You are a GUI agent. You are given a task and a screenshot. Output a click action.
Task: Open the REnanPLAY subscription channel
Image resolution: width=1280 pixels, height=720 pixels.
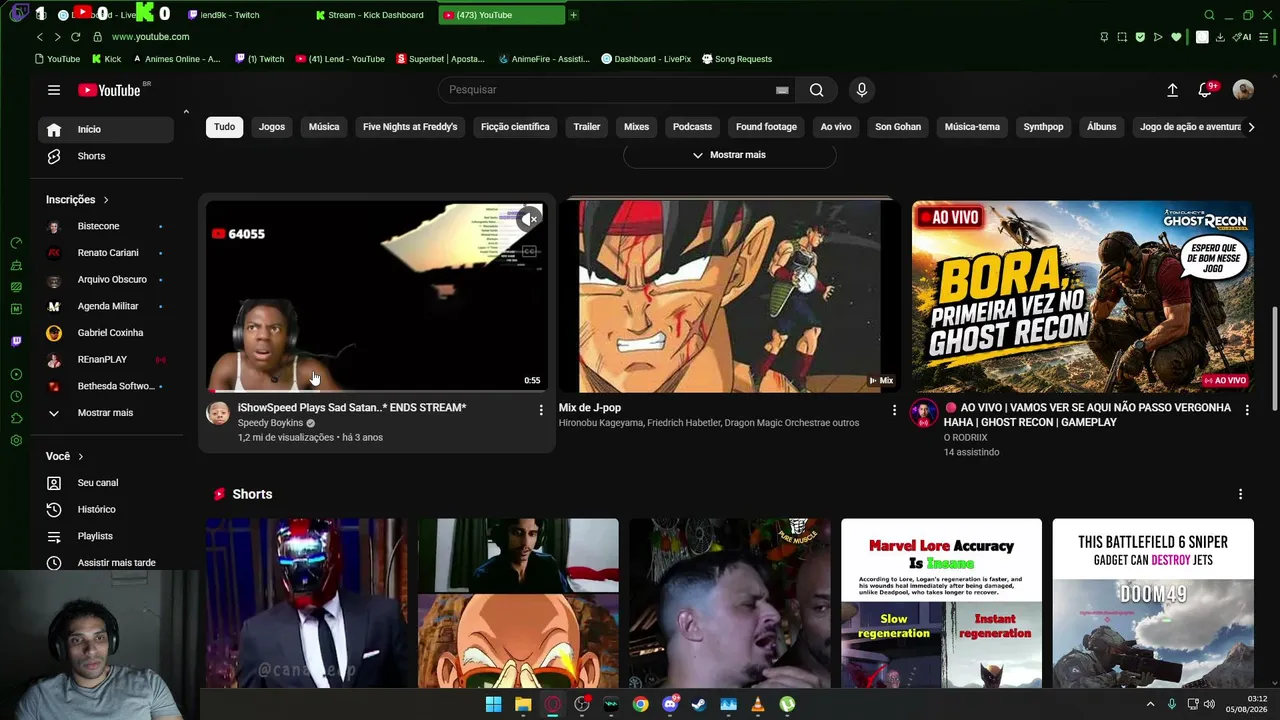pos(106,360)
